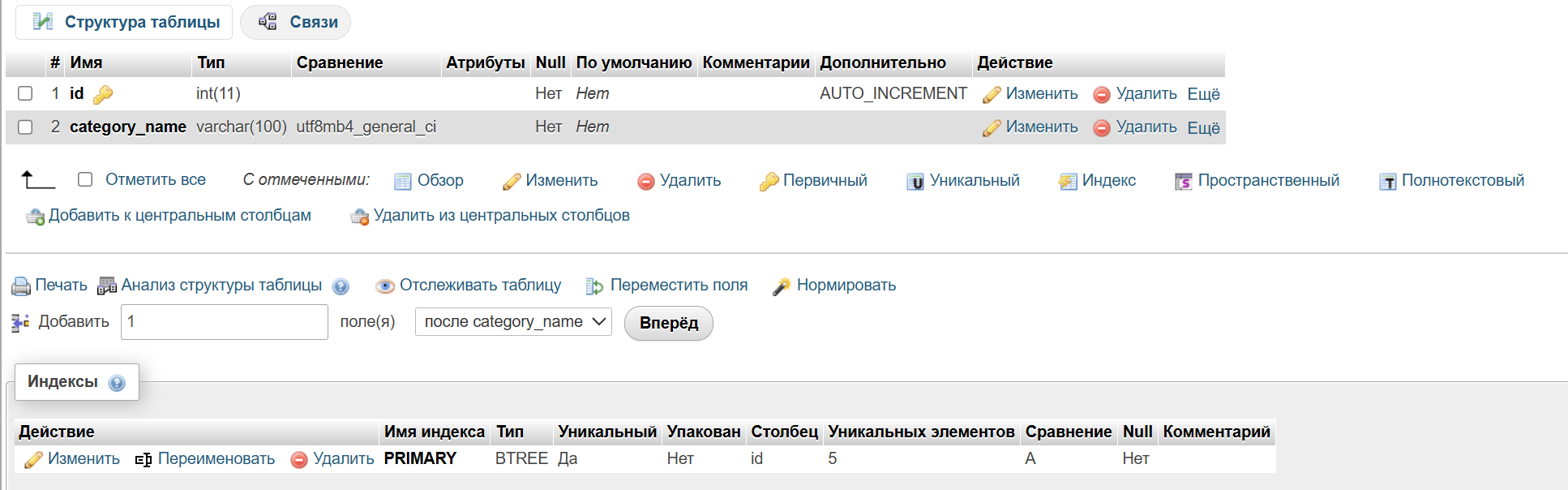The height and width of the screenshot is (490, 1568).
Task: Select the category_name row checkbox
Action: [x=25, y=127]
